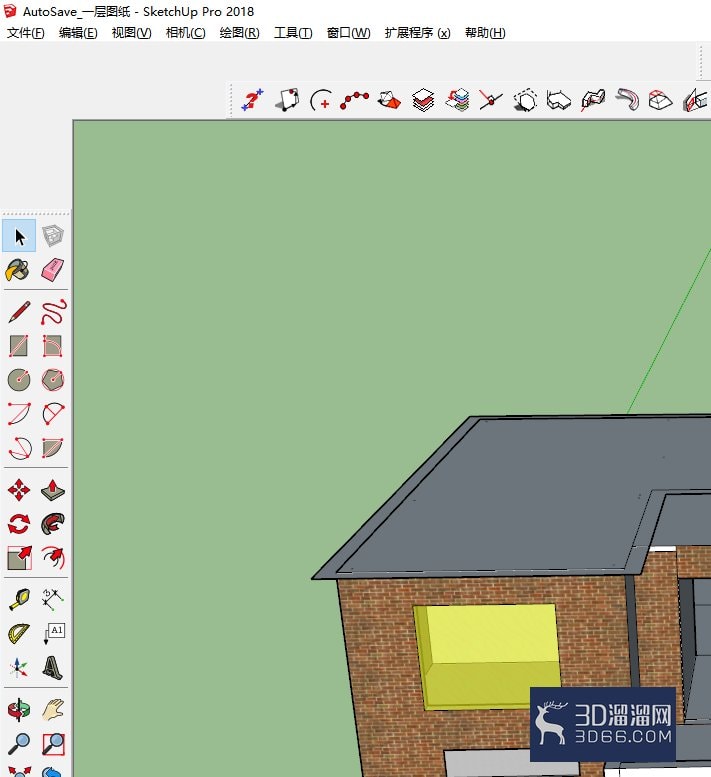The height and width of the screenshot is (777, 711).
Task: Choose the Scale tool
Action: pyautogui.click(x=19, y=558)
